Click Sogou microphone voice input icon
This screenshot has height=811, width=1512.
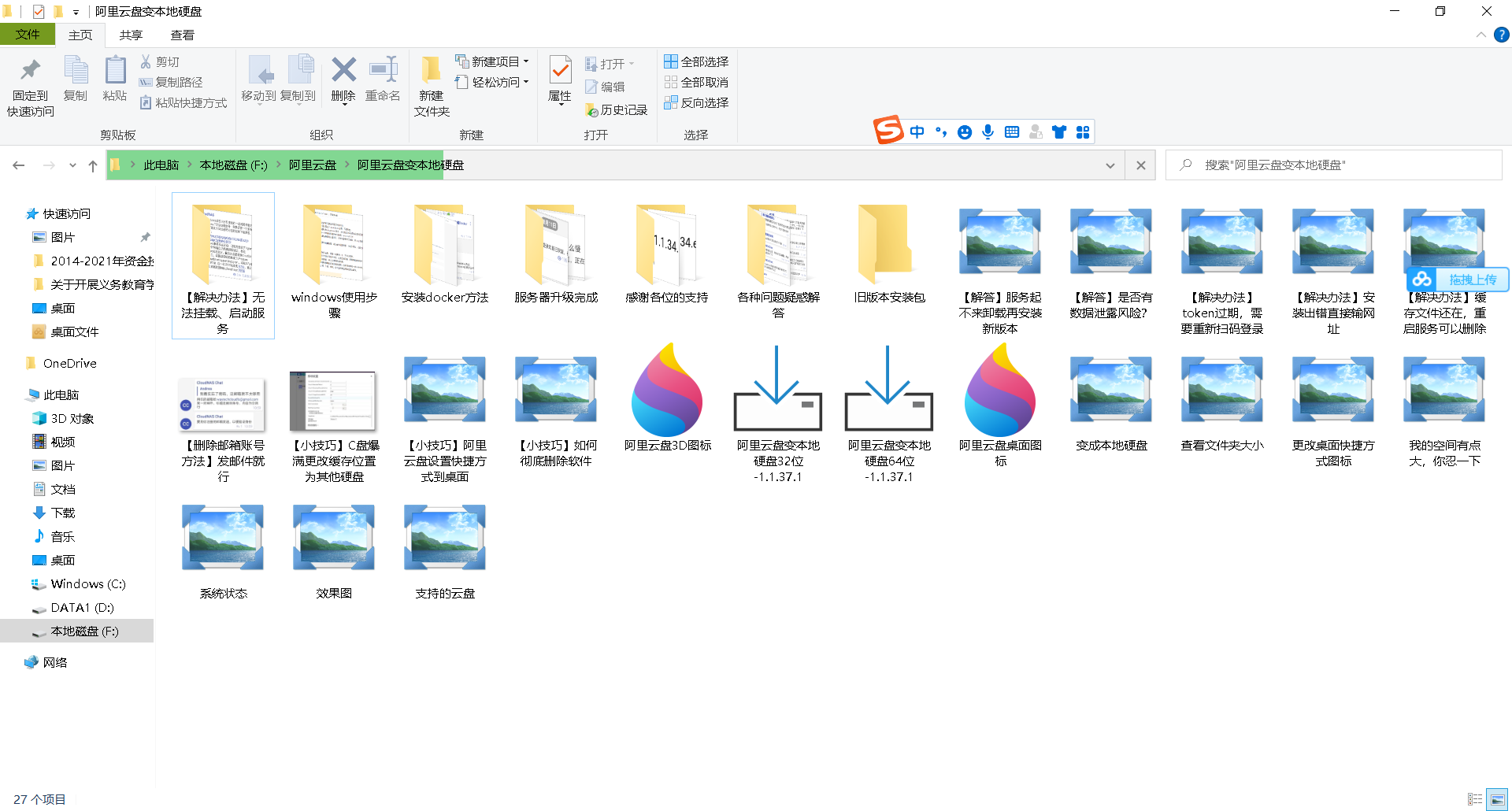point(988,131)
